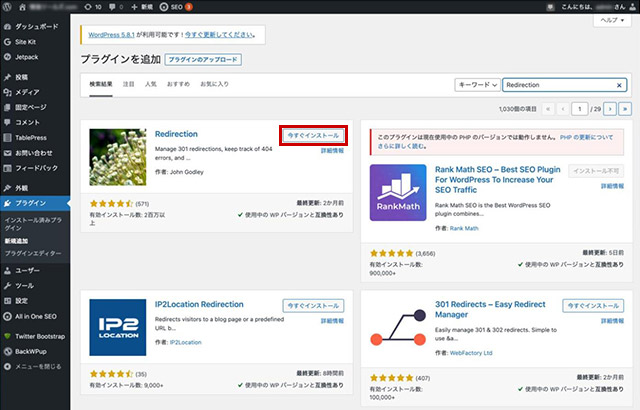Install 301 Redirects plugin now
This screenshot has width=640, height=410.
[593, 306]
